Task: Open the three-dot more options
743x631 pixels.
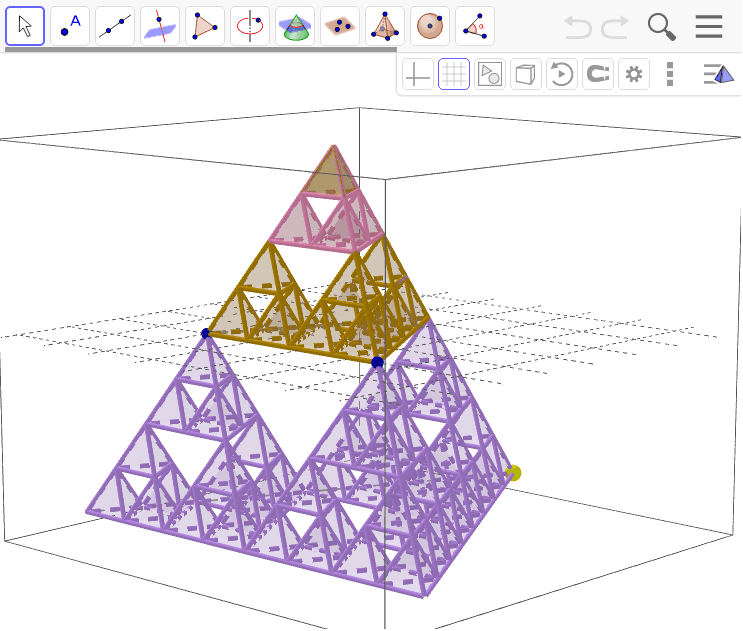Action: (670, 74)
